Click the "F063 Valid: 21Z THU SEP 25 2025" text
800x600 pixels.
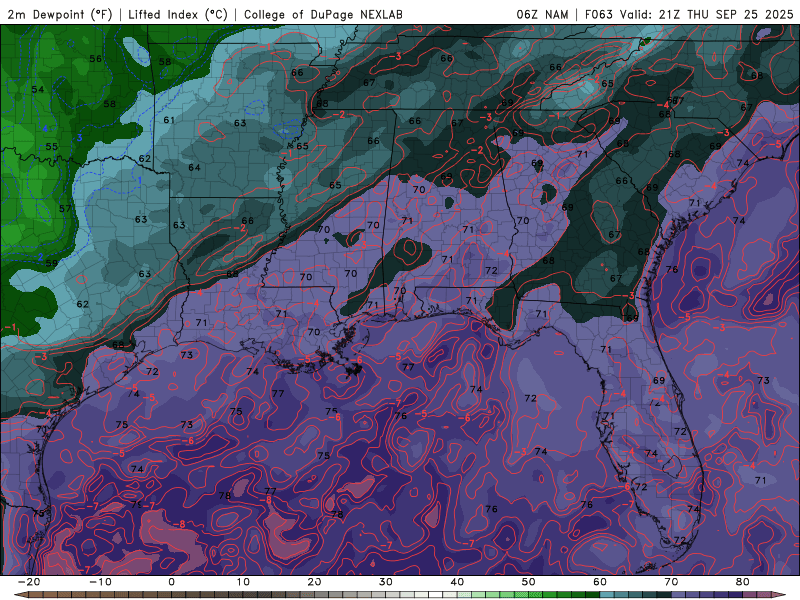(689, 14)
